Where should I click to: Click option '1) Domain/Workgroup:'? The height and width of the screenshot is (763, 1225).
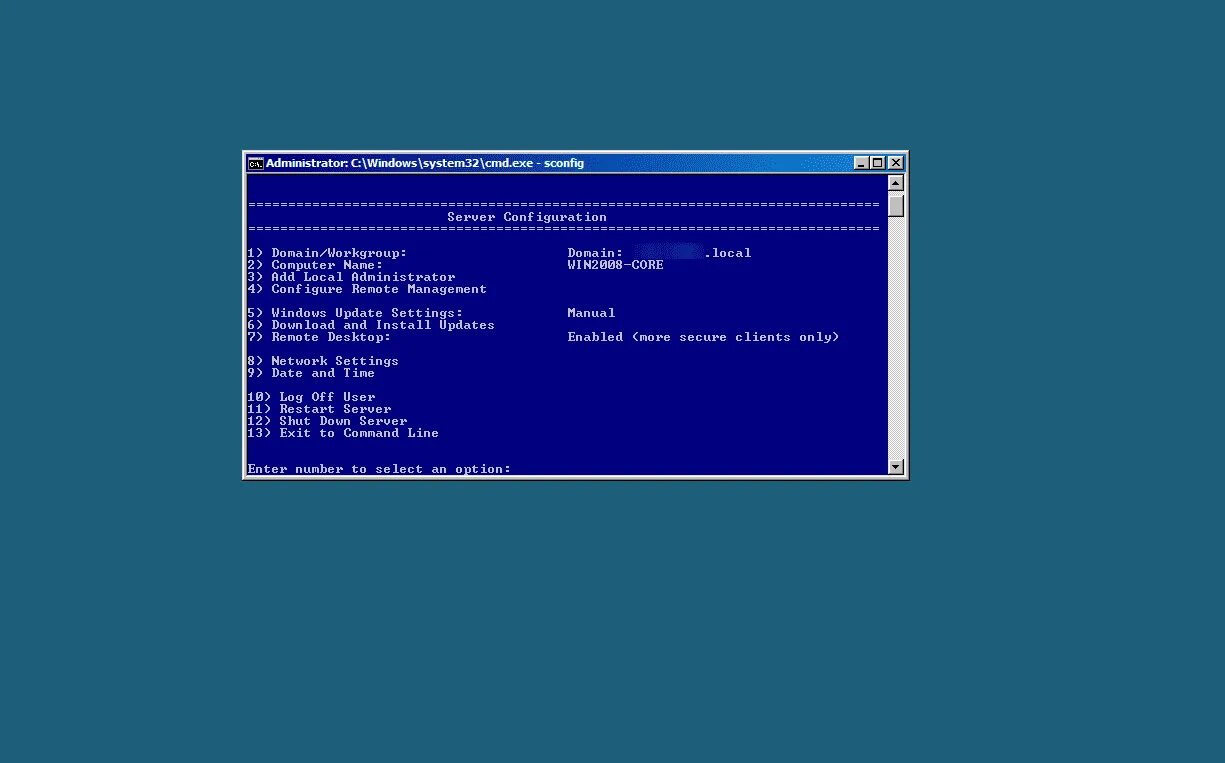(327, 253)
